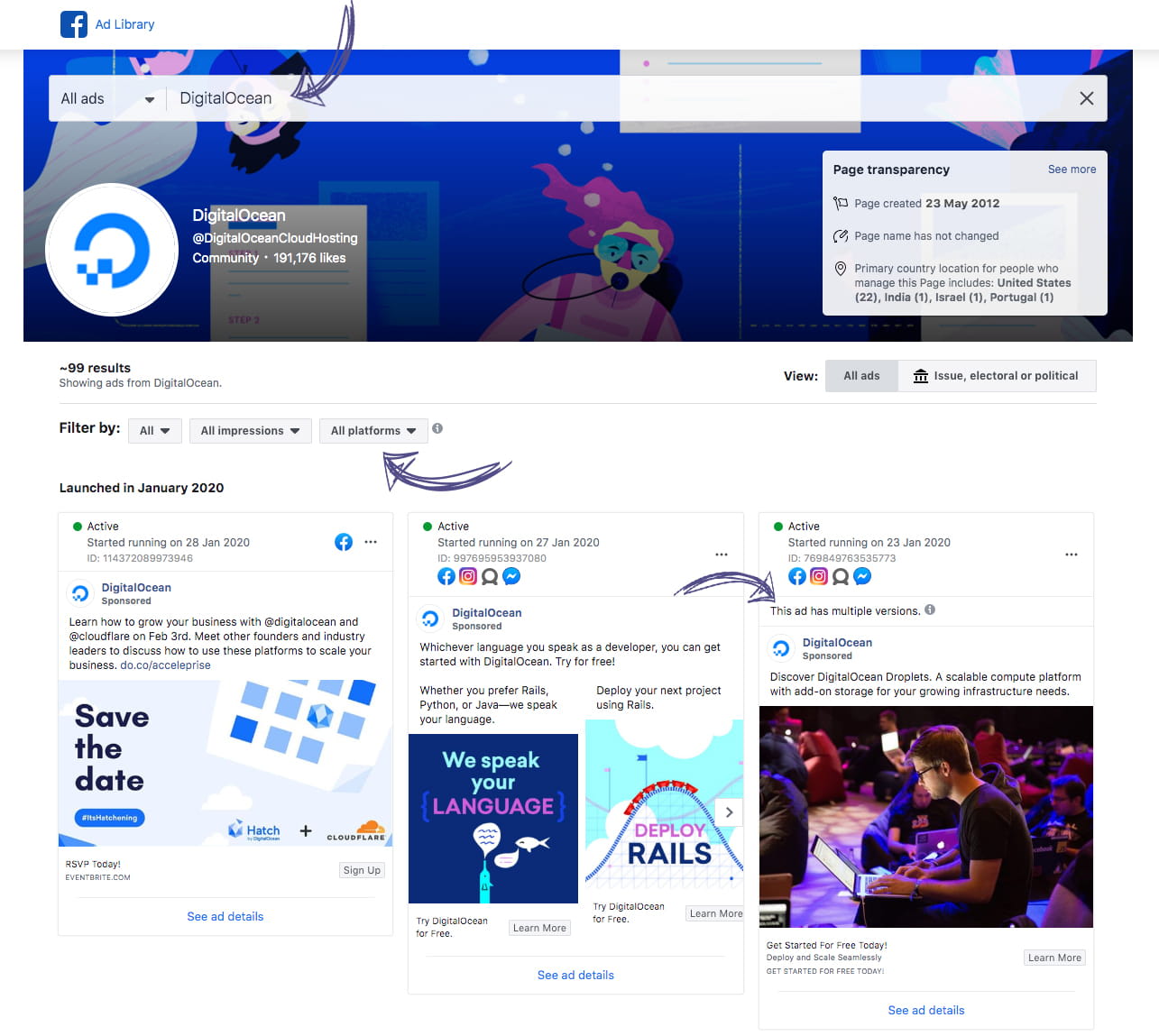Advance carousel with the next arrow
Screen dimensions: 1159x1036
click(730, 811)
